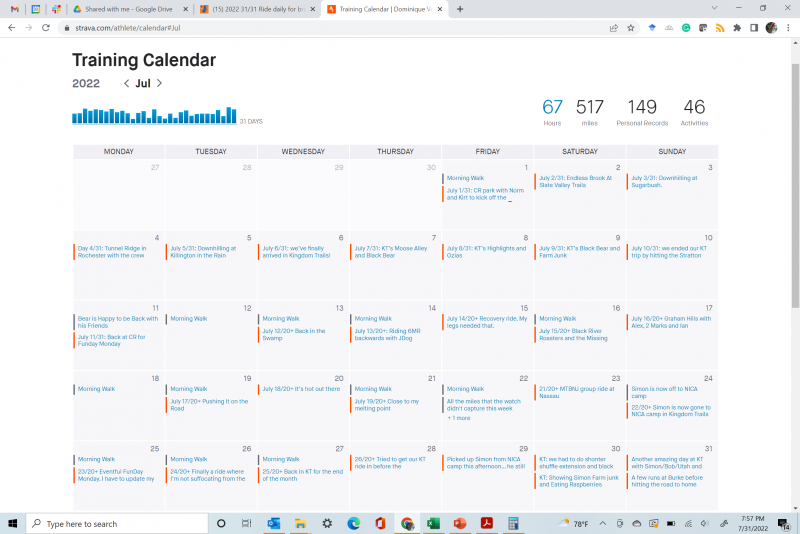
Task: Open 'July 18/20+ It's hot out there' activity
Action: click(x=300, y=389)
